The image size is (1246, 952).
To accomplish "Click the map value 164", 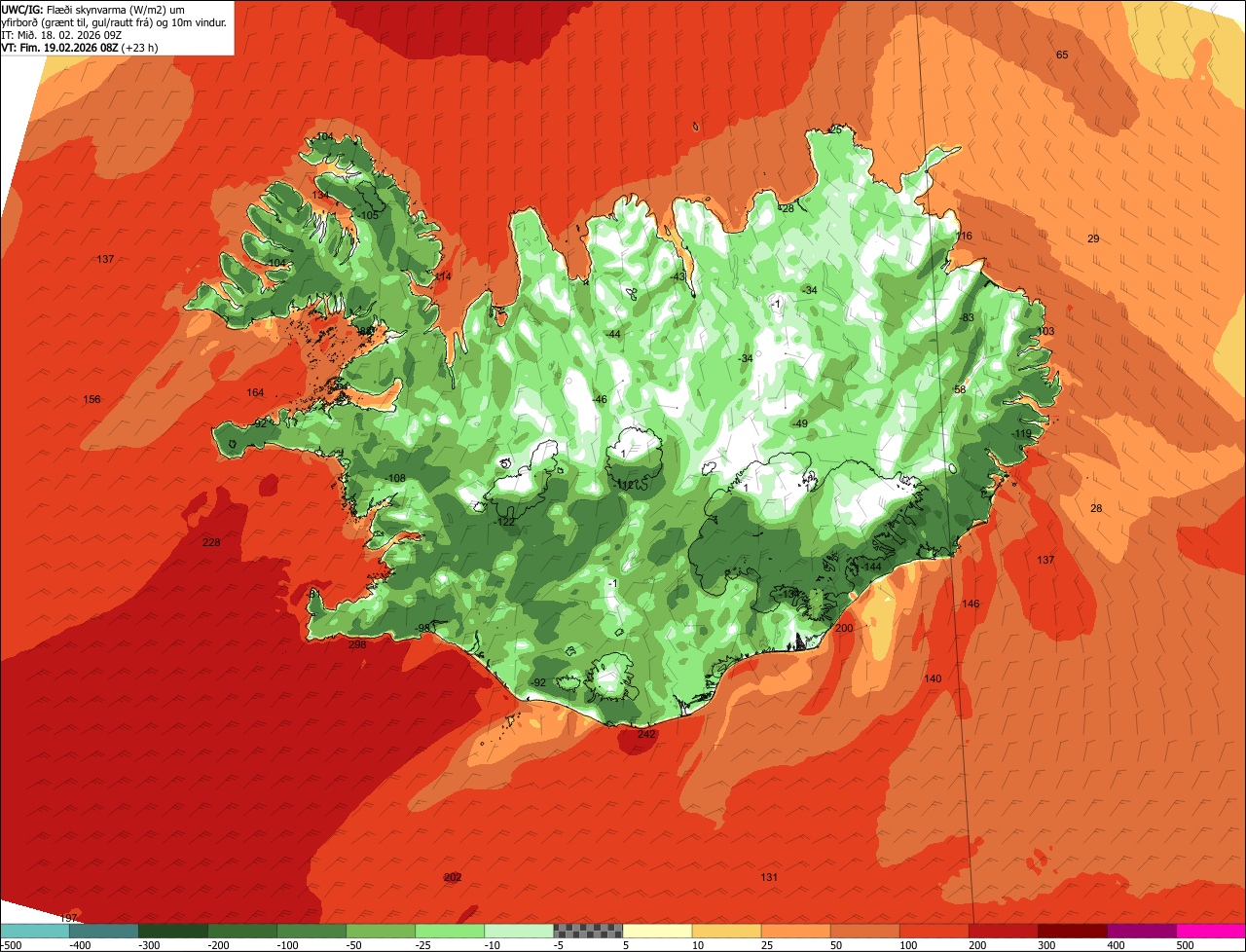I will tap(255, 392).
